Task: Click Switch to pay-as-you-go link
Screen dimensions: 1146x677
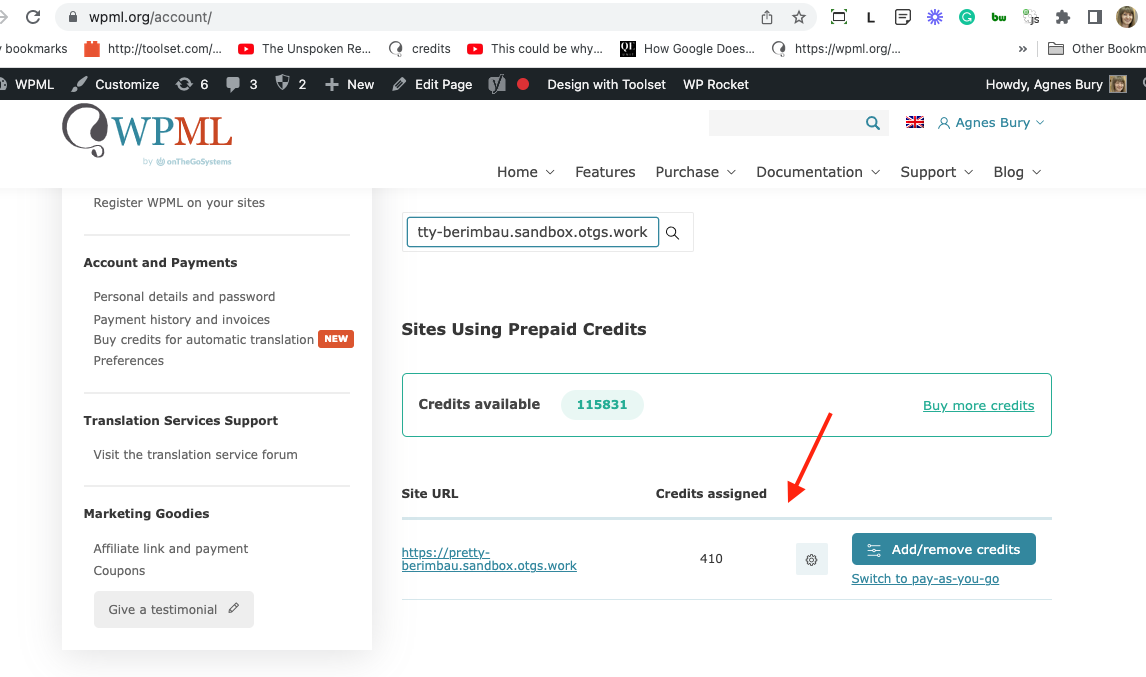Action: (925, 578)
